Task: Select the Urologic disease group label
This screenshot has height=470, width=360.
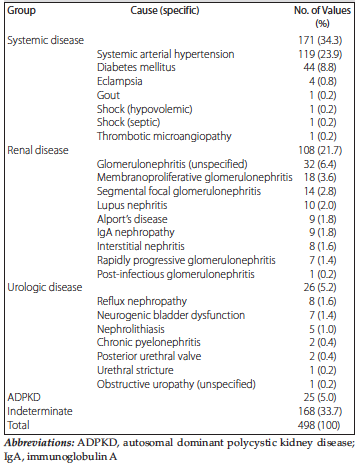Action: pos(45,287)
